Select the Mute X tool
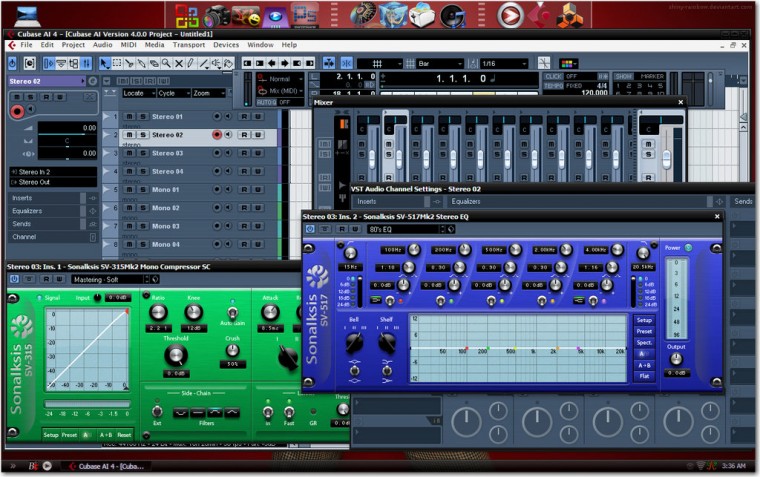Image resolution: width=760 pixels, height=477 pixels. coord(179,64)
